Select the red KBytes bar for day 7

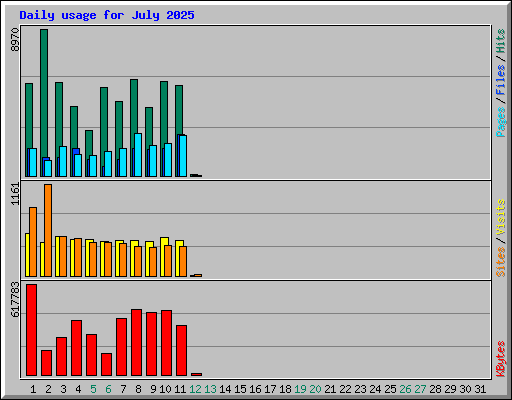(x=122, y=347)
